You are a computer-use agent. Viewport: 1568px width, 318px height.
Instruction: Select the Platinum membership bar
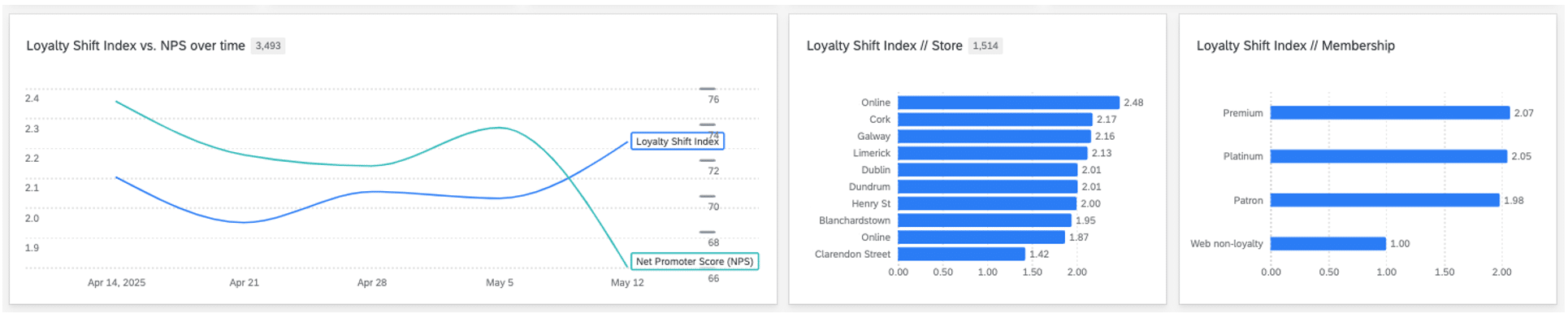point(1389,156)
